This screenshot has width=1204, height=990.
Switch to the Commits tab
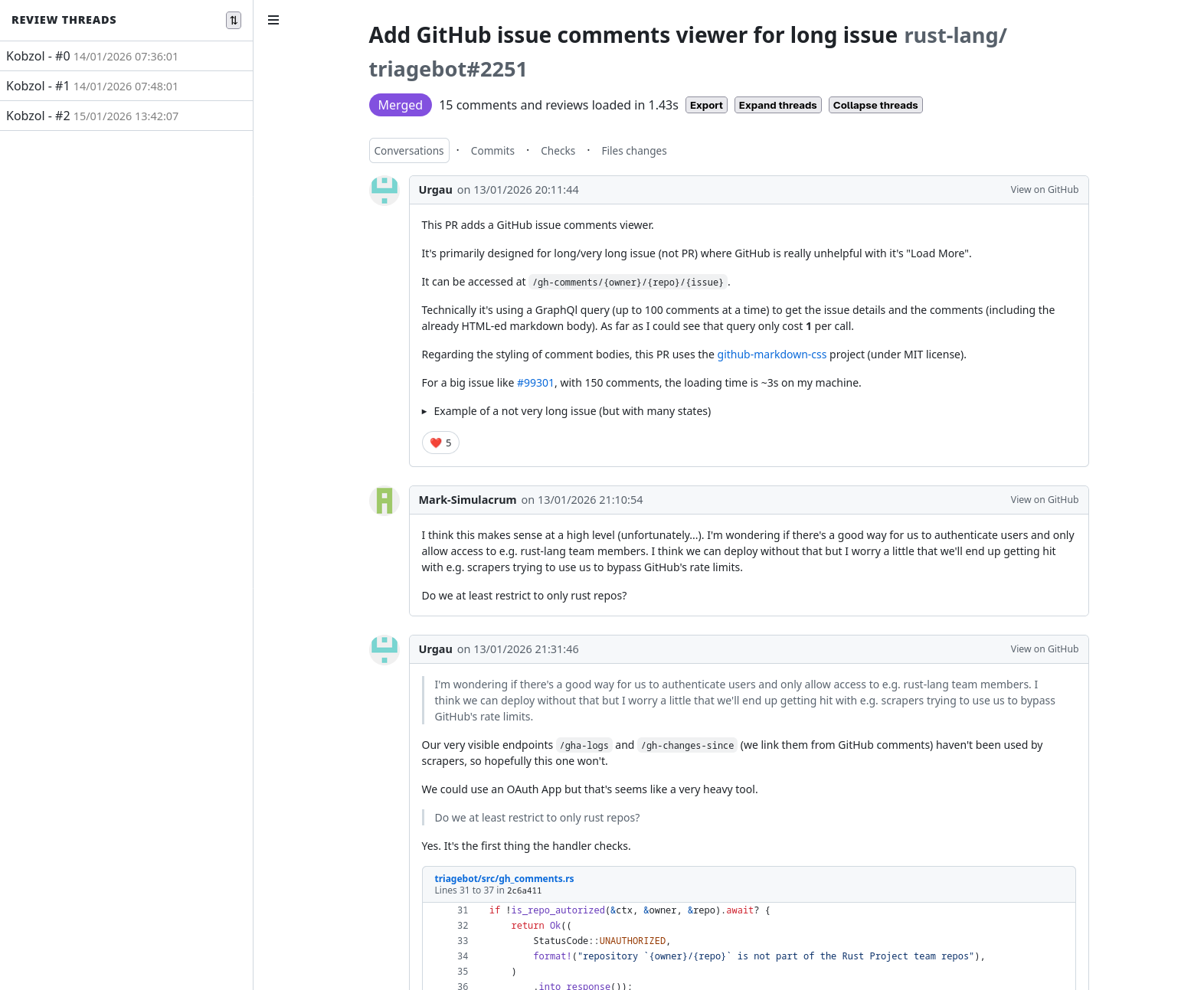(x=492, y=150)
